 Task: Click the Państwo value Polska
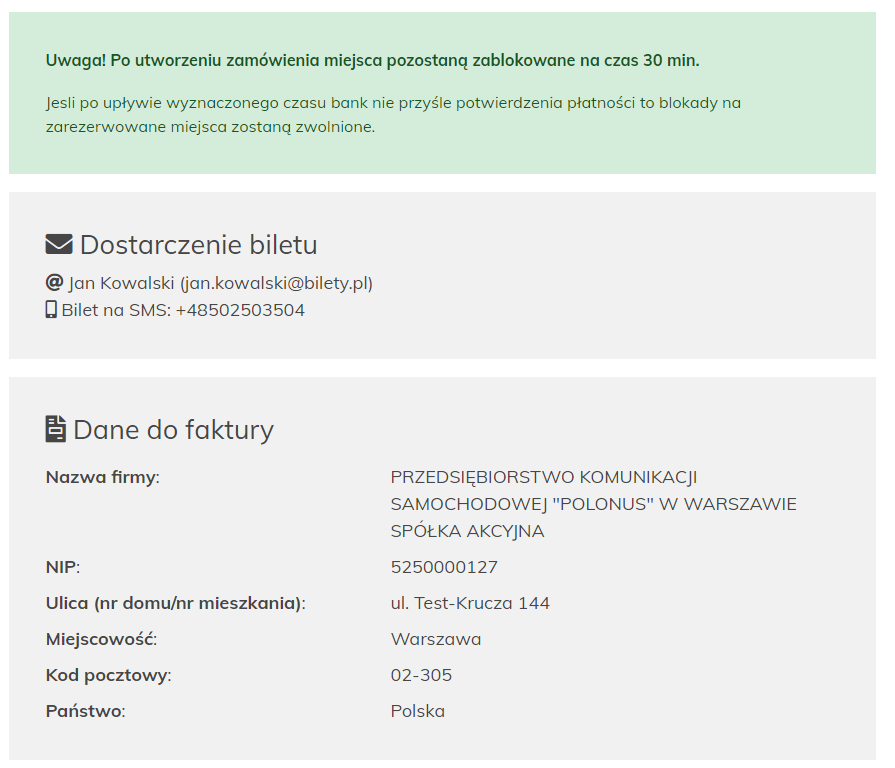pyautogui.click(x=418, y=711)
